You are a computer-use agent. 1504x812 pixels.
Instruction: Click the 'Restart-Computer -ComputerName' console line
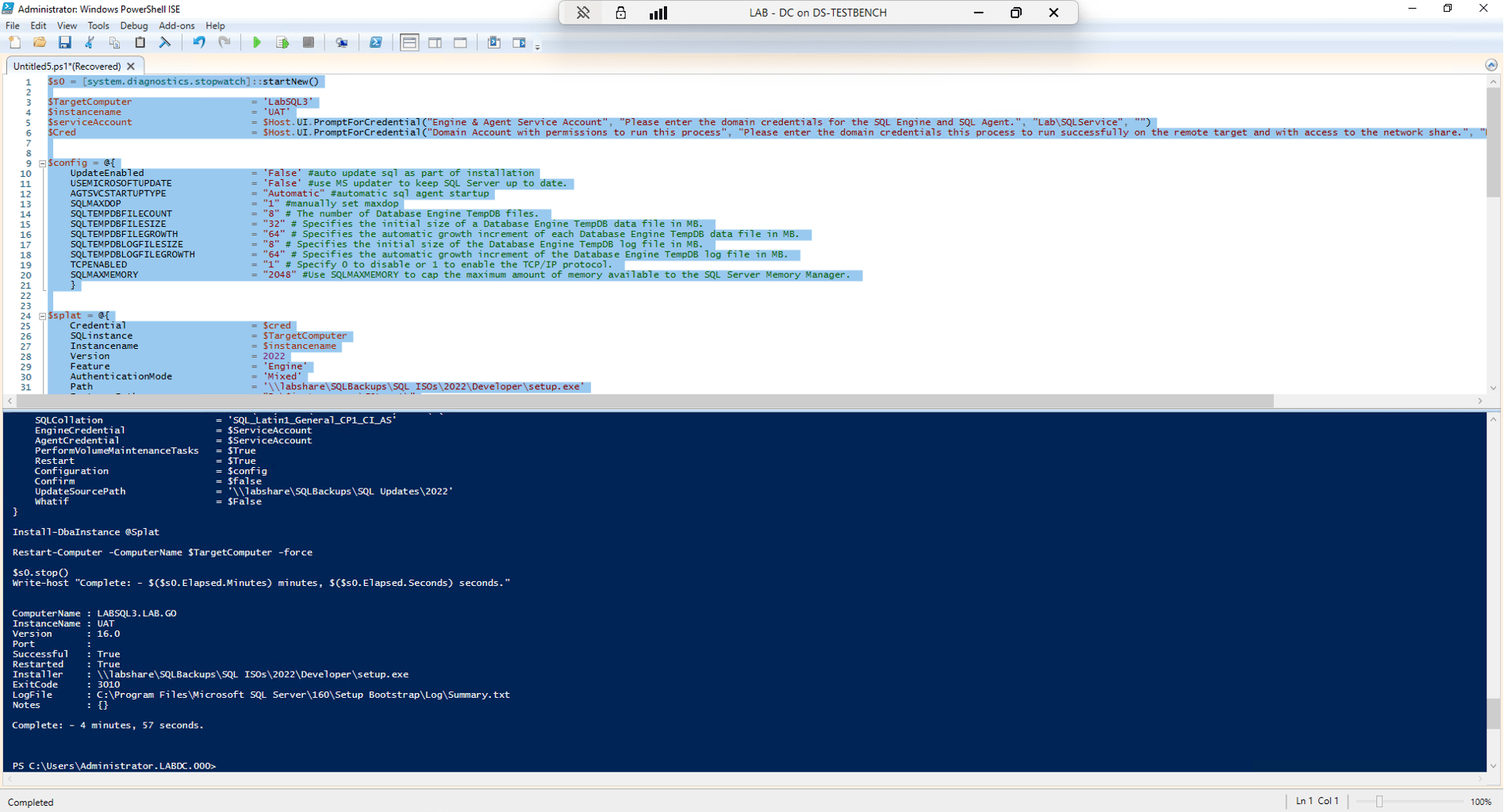point(163,553)
